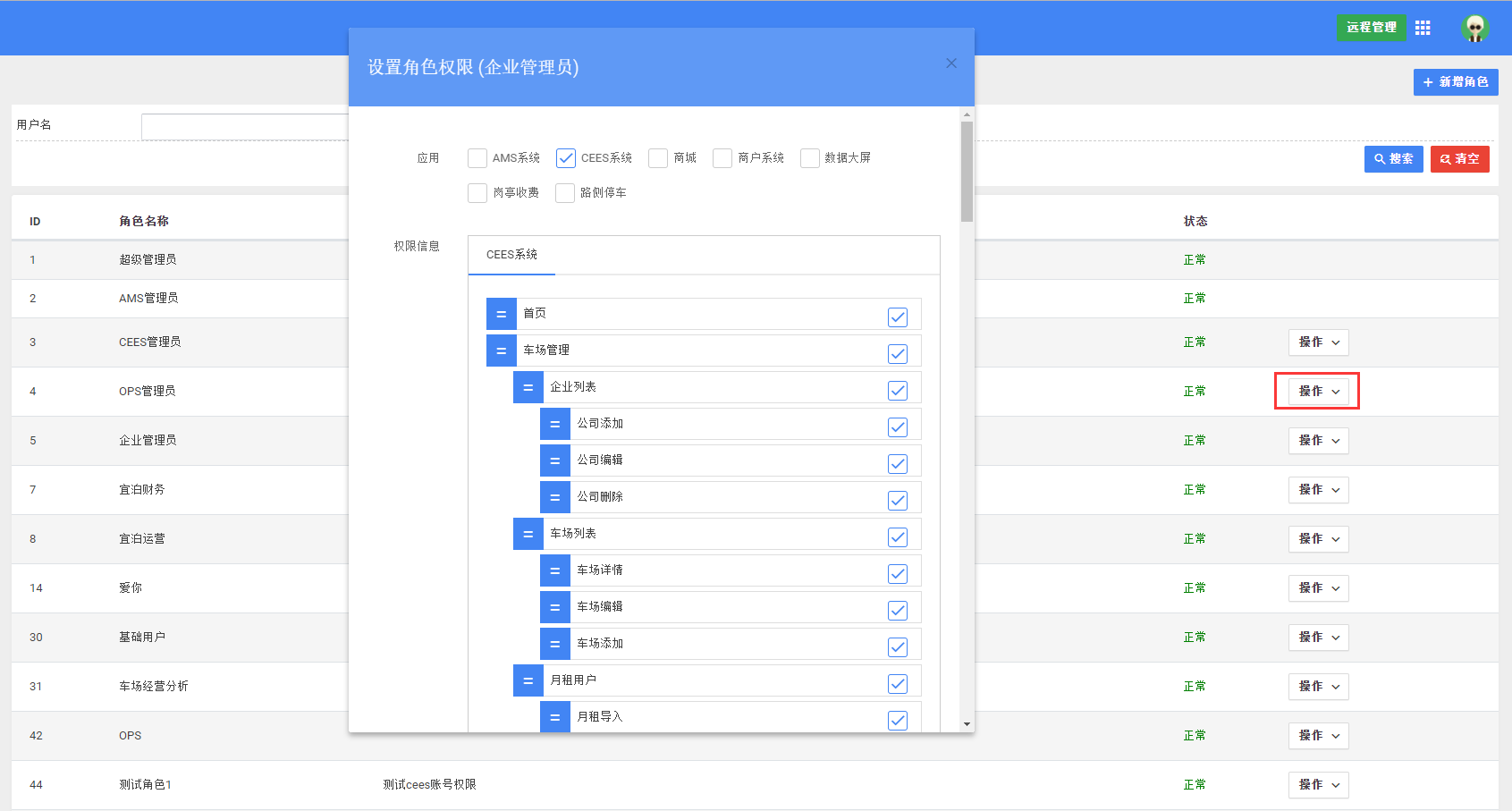Viewport: 1512px width, 811px height.
Task: Click the handle icon beside 车场编辑
Action: (x=555, y=607)
